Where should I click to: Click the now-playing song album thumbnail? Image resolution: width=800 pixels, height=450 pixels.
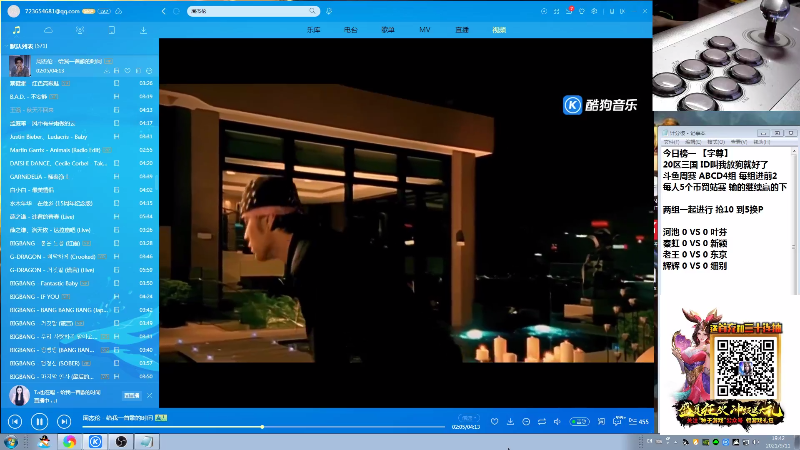tap(20, 66)
